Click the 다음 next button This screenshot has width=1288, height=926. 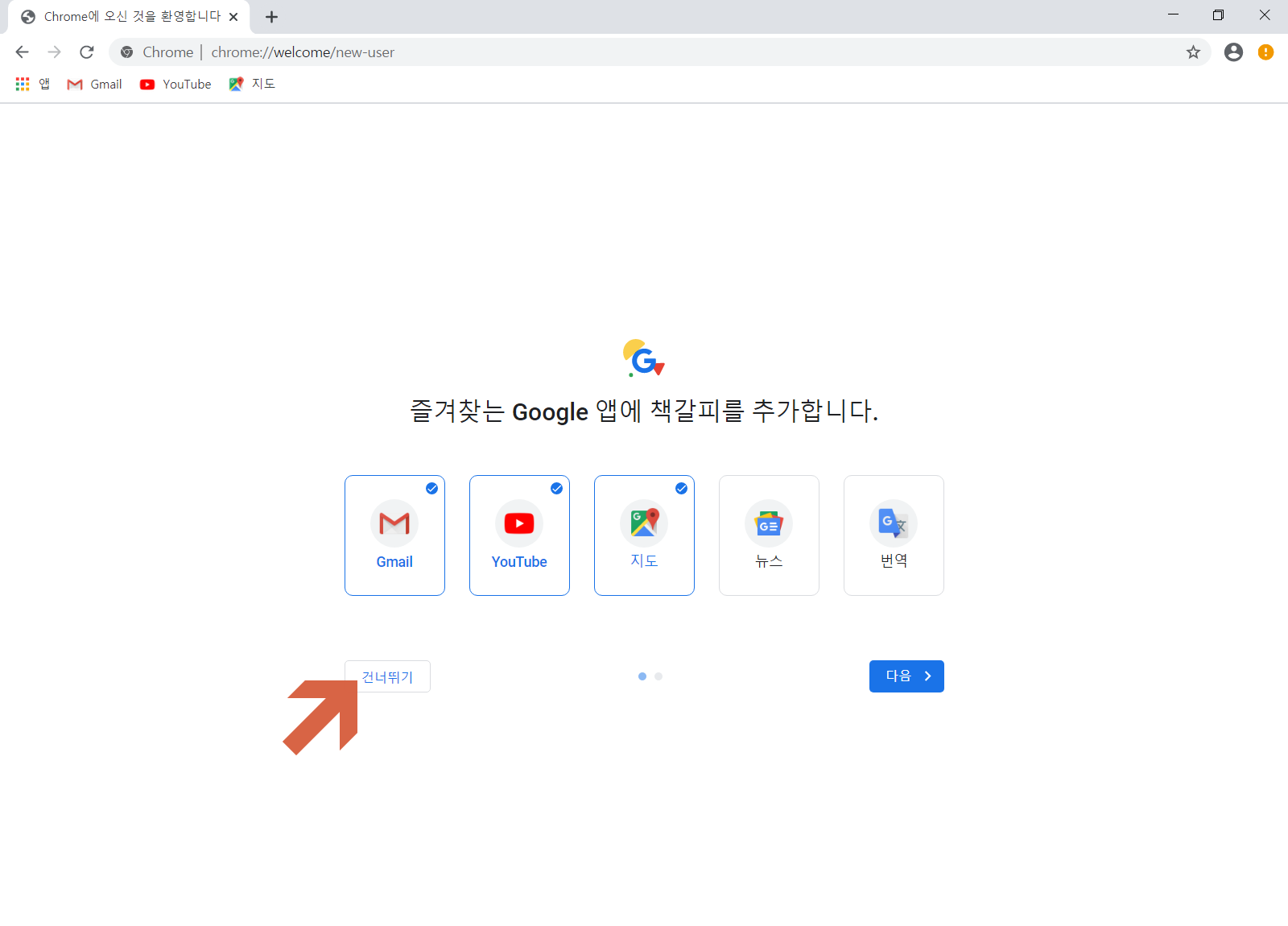pyautogui.click(x=906, y=676)
